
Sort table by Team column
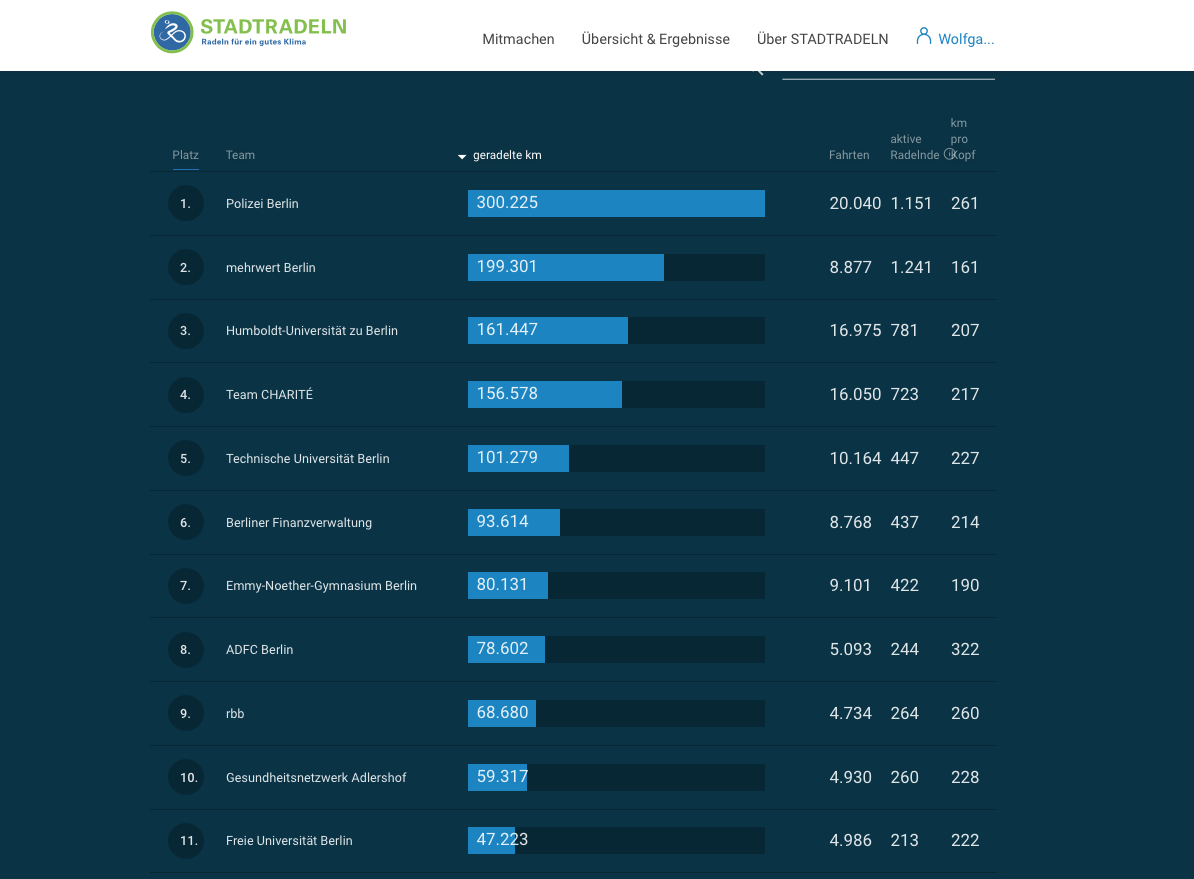click(240, 155)
